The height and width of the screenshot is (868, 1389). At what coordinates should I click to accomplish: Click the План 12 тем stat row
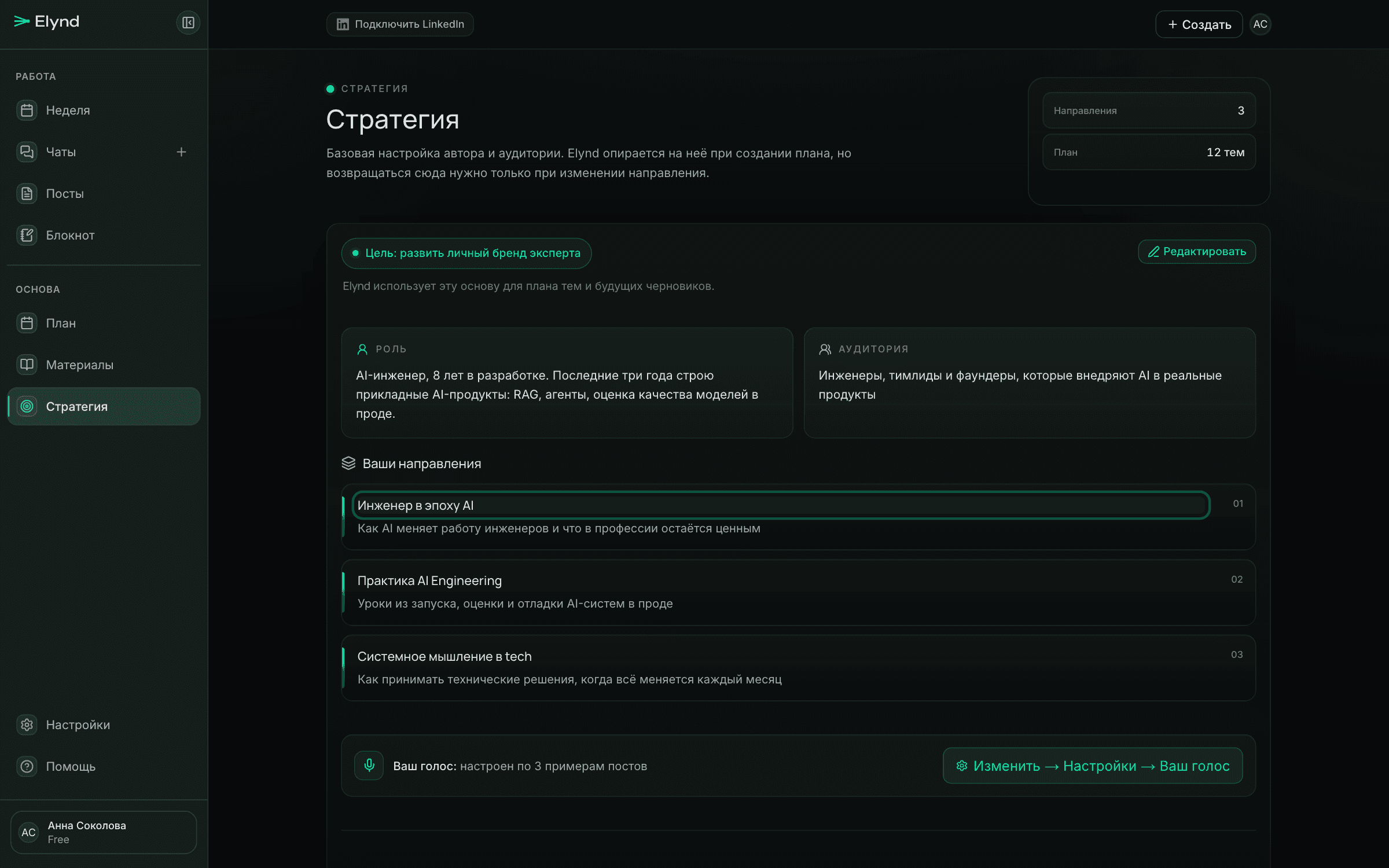[1149, 152]
